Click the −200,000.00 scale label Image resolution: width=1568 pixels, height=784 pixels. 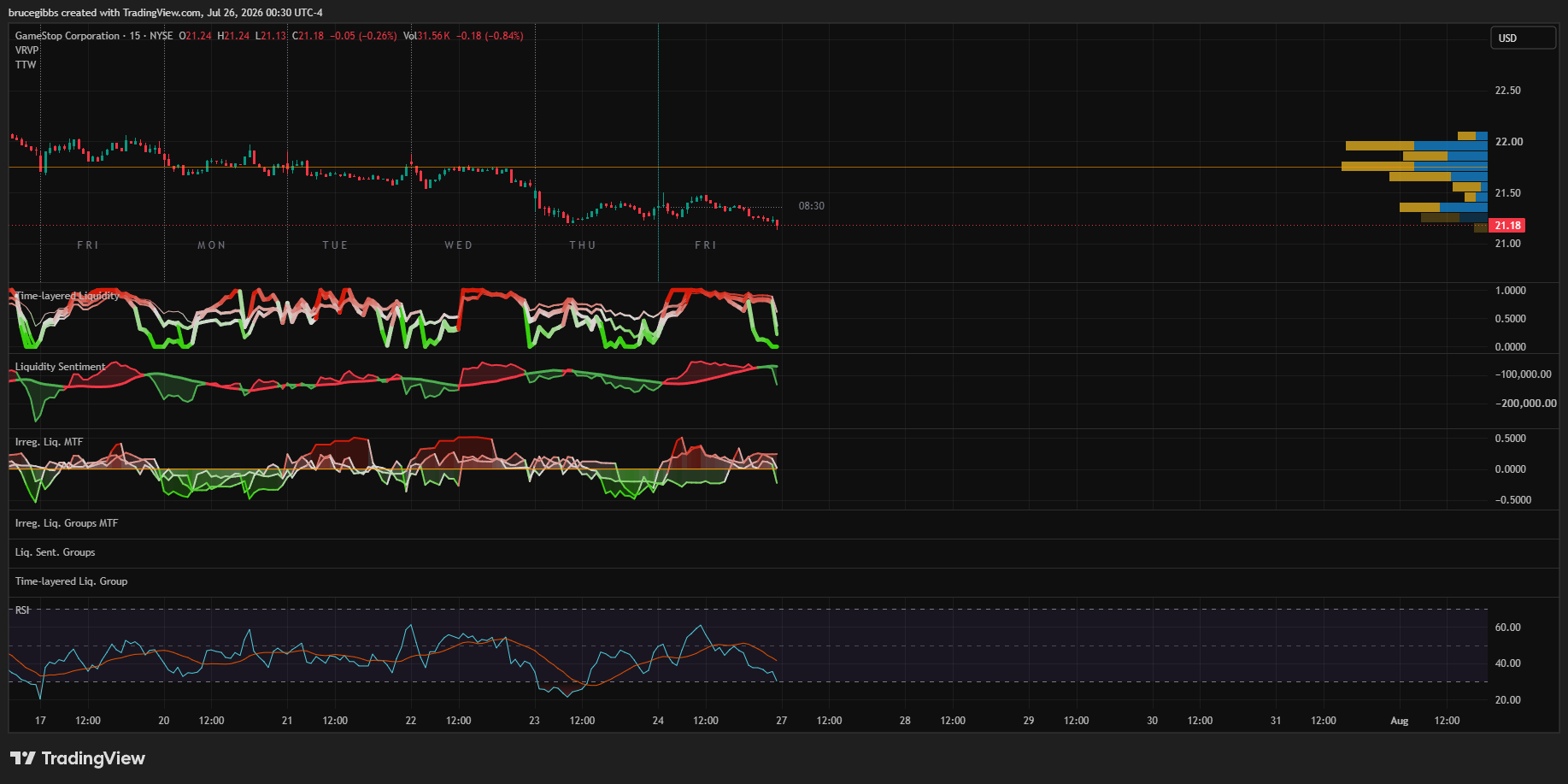(x=1525, y=404)
